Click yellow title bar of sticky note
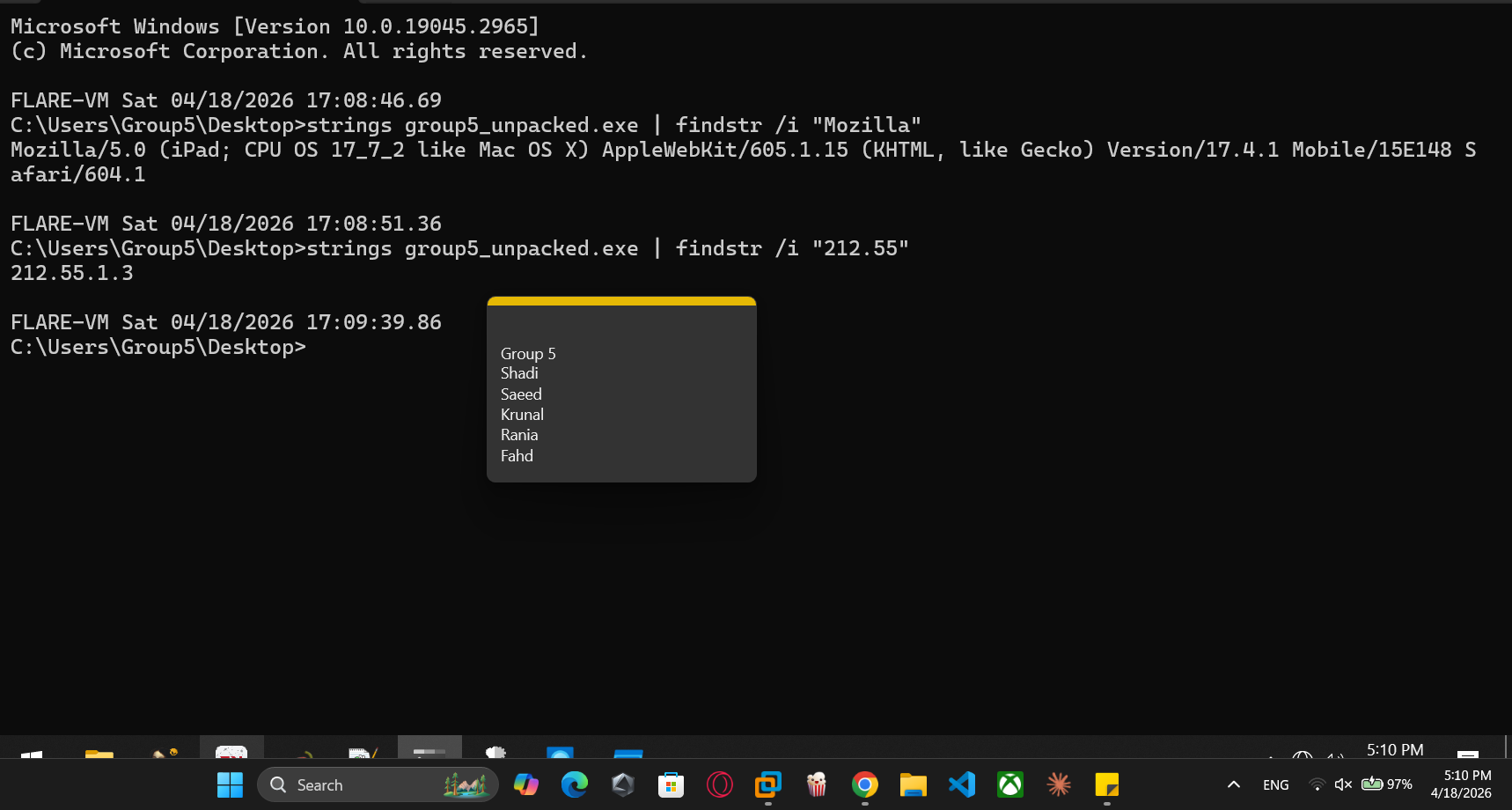1512x810 pixels. pyautogui.click(x=621, y=301)
